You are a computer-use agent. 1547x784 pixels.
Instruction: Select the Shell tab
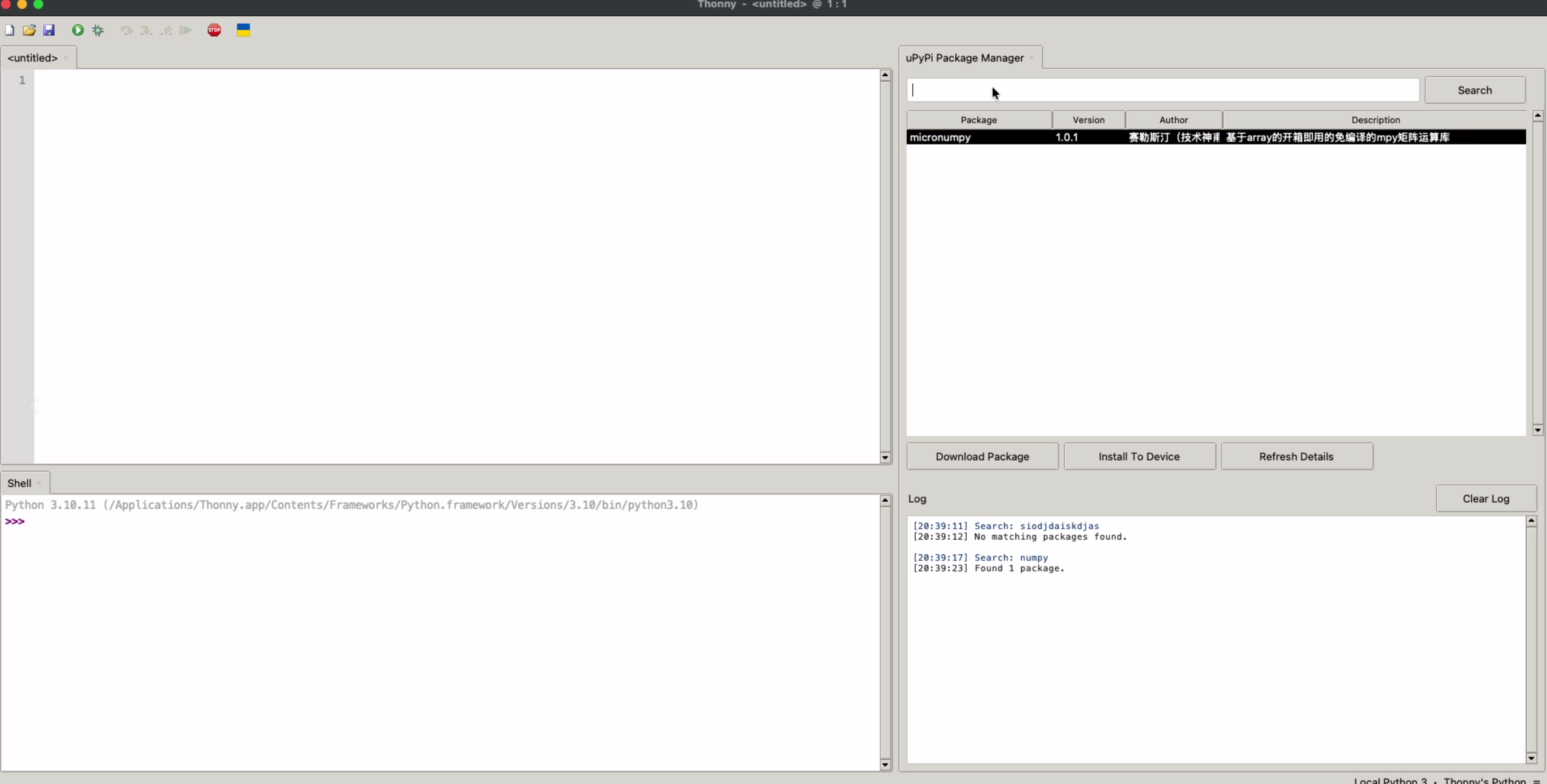click(19, 483)
